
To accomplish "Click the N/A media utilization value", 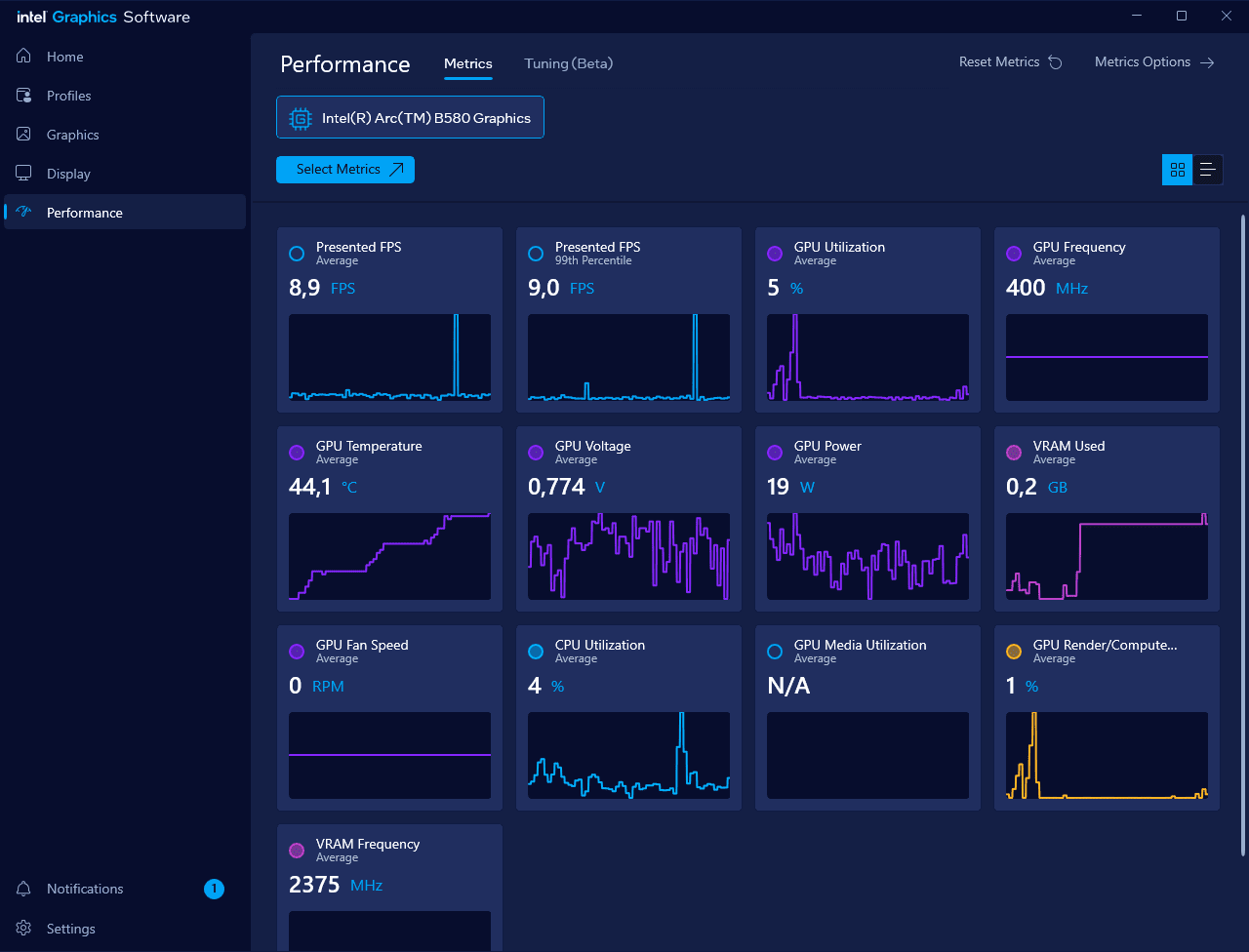I will coord(788,686).
